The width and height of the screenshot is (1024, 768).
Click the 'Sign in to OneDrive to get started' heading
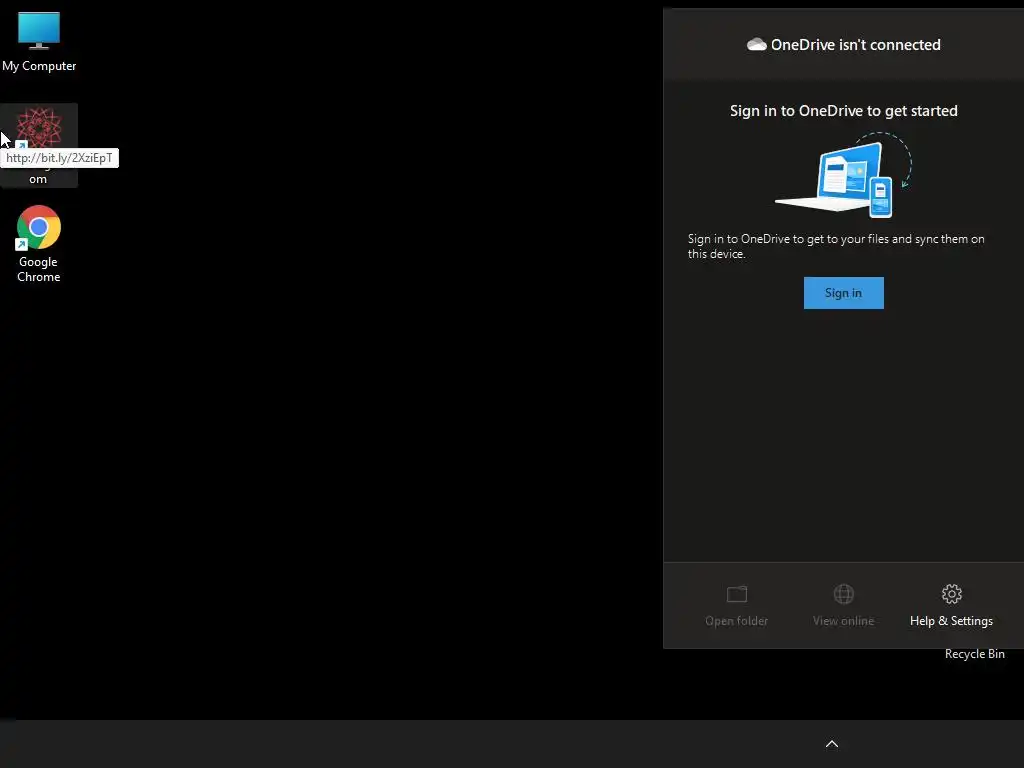pos(843,110)
